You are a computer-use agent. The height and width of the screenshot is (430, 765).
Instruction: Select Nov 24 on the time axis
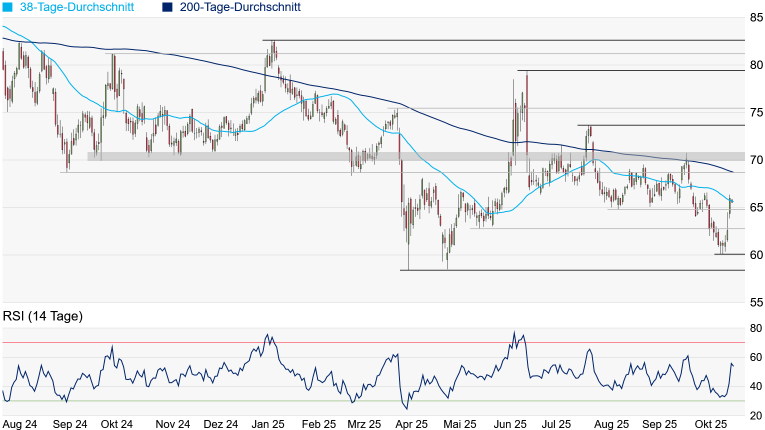(173, 424)
